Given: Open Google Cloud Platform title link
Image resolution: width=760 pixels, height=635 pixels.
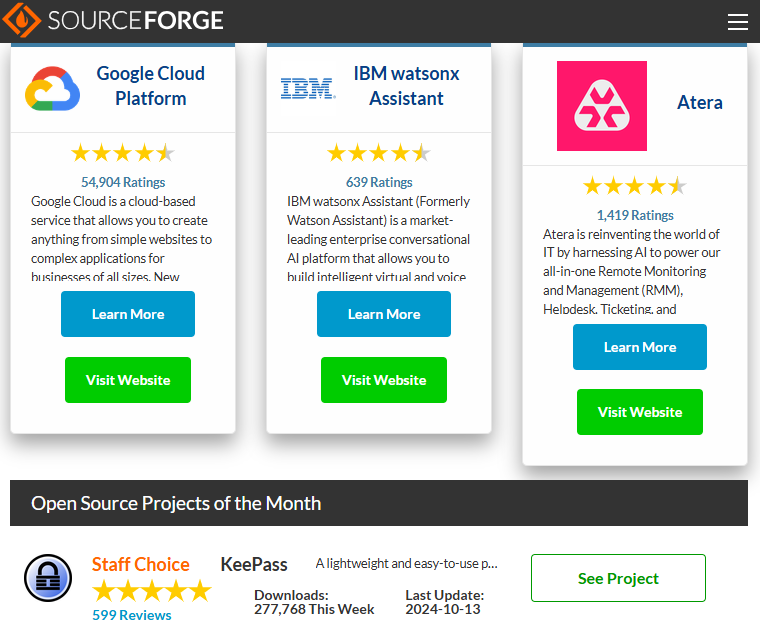Looking at the screenshot, I should (x=151, y=86).
